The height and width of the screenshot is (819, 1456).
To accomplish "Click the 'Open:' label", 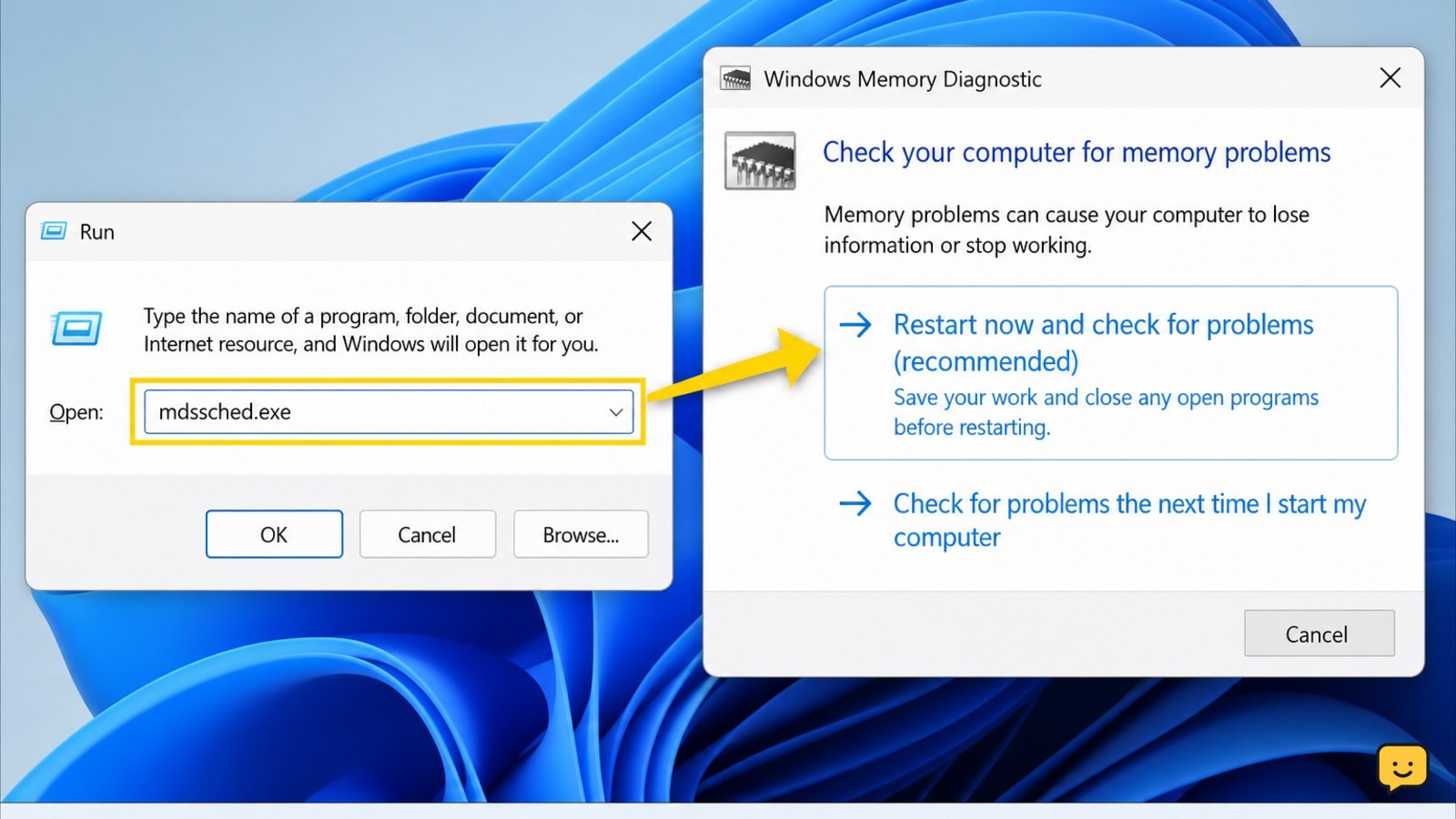I will point(76,412).
